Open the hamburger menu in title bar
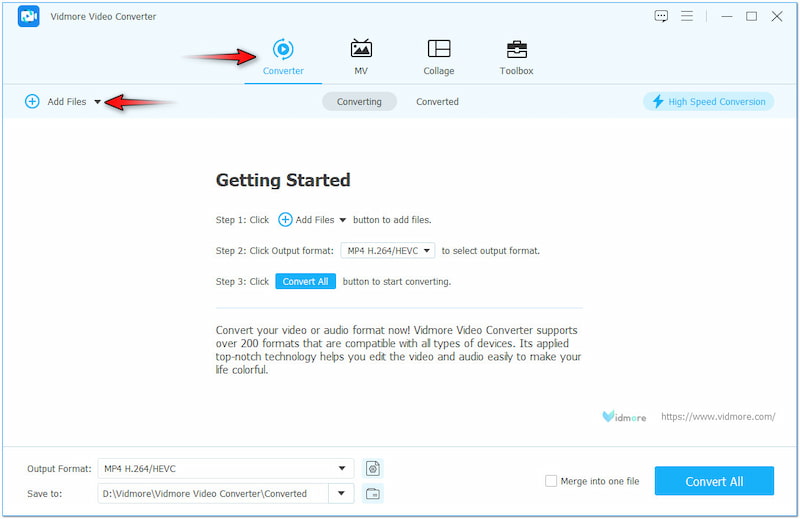The width and height of the screenshot is (800, 519). 687,16
